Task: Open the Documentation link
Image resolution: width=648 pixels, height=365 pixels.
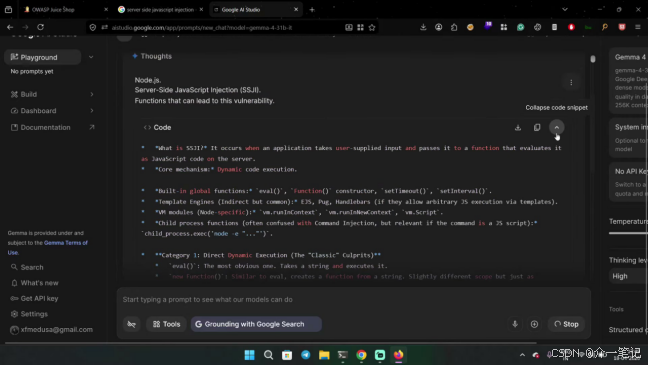Action: click(45, 127)
